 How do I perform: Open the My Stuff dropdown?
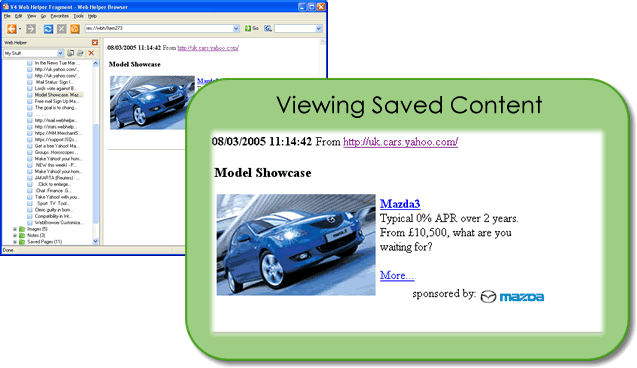point(61,53)
